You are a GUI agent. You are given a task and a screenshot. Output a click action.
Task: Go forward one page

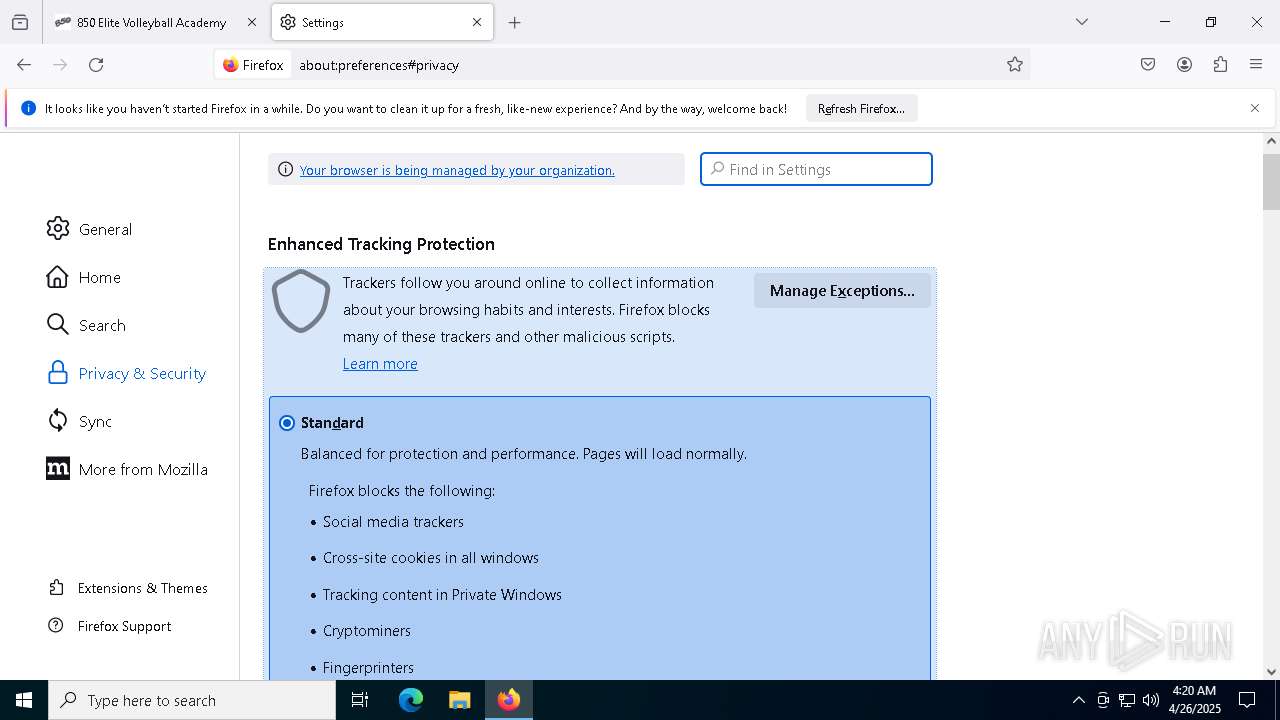[x=60, y=65]
